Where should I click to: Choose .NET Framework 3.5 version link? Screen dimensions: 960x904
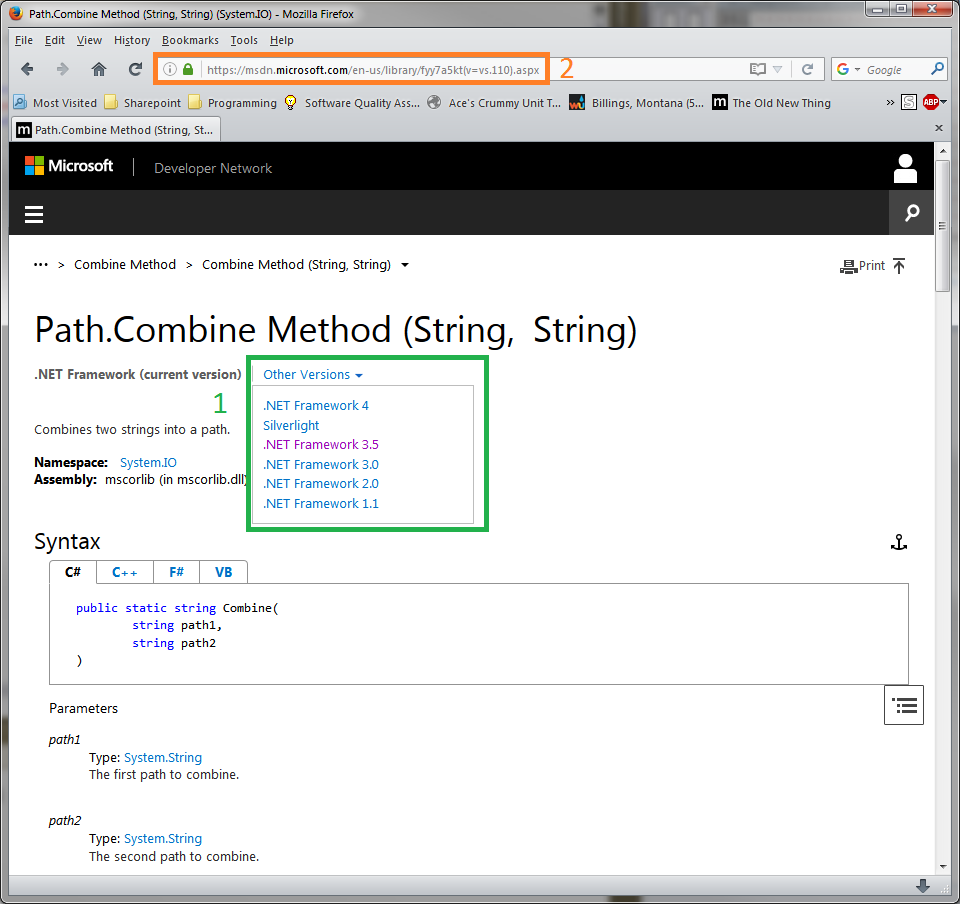tap(320, 445)
